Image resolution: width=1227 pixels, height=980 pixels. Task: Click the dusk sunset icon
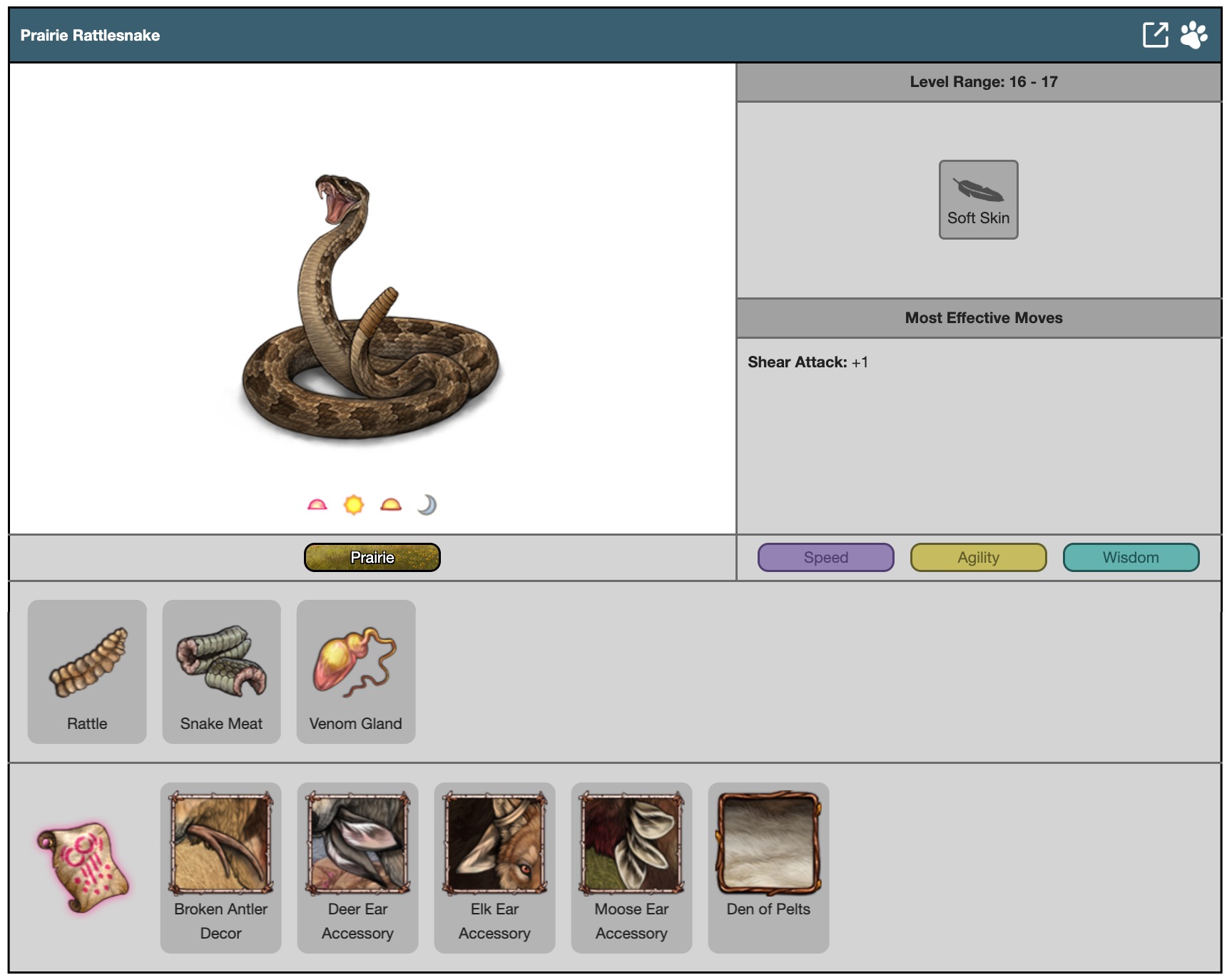(x=391, y=505)
